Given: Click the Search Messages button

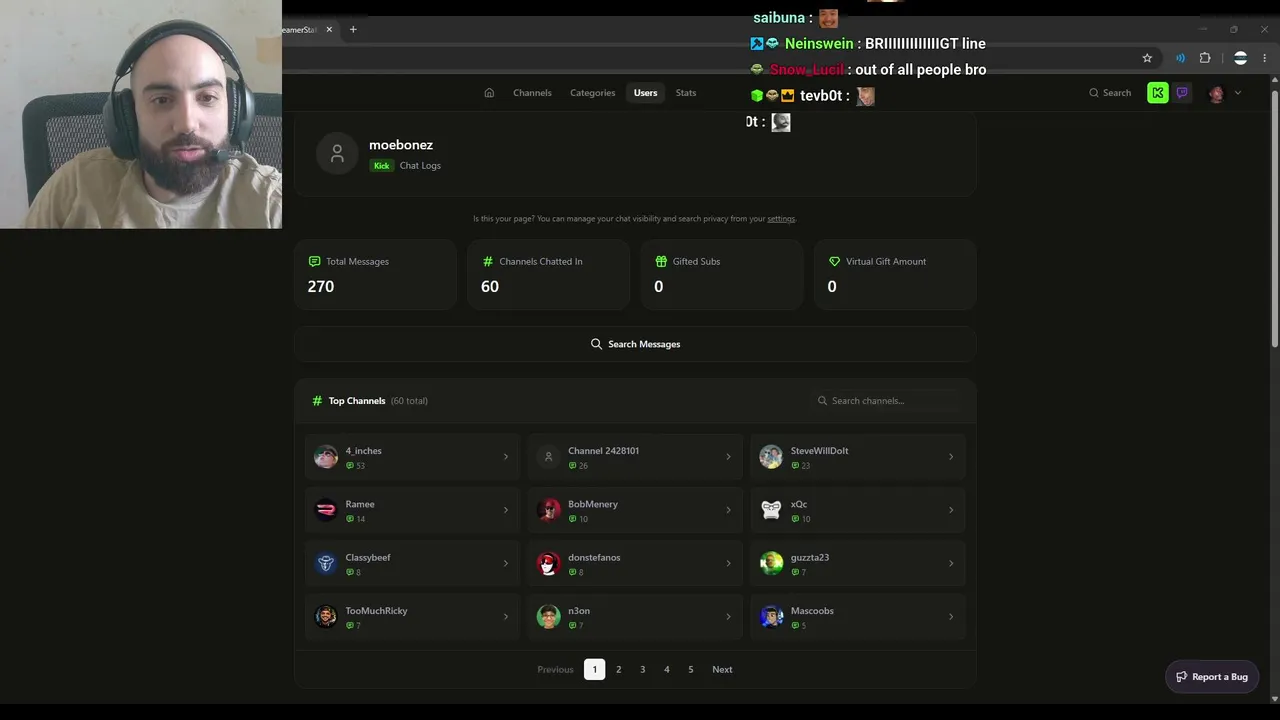Looking at the screenshot, I should pos(635,344).
